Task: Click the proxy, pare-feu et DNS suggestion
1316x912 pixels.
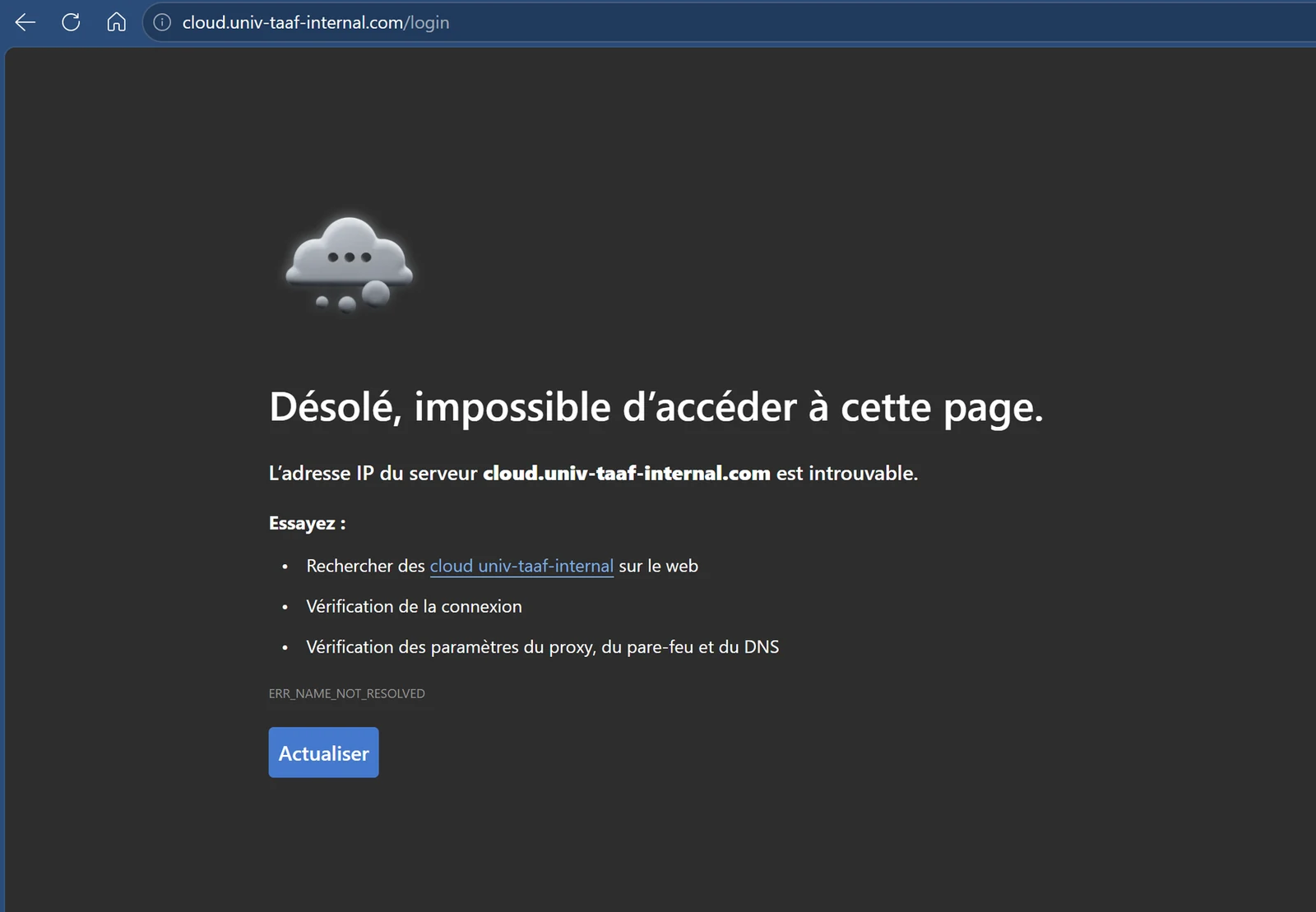Action: 542,647
